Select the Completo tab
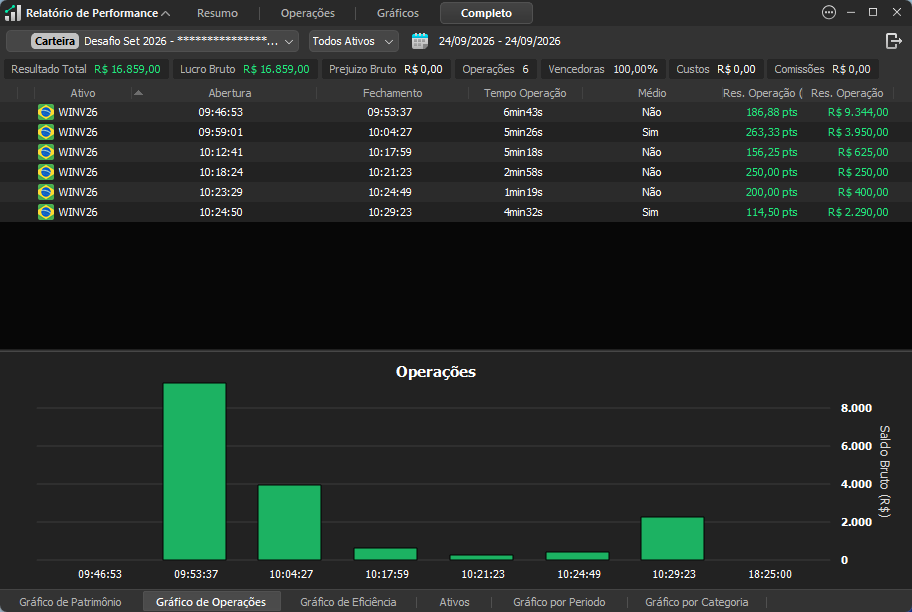This screenshot has width=912, height=612. 486,13
